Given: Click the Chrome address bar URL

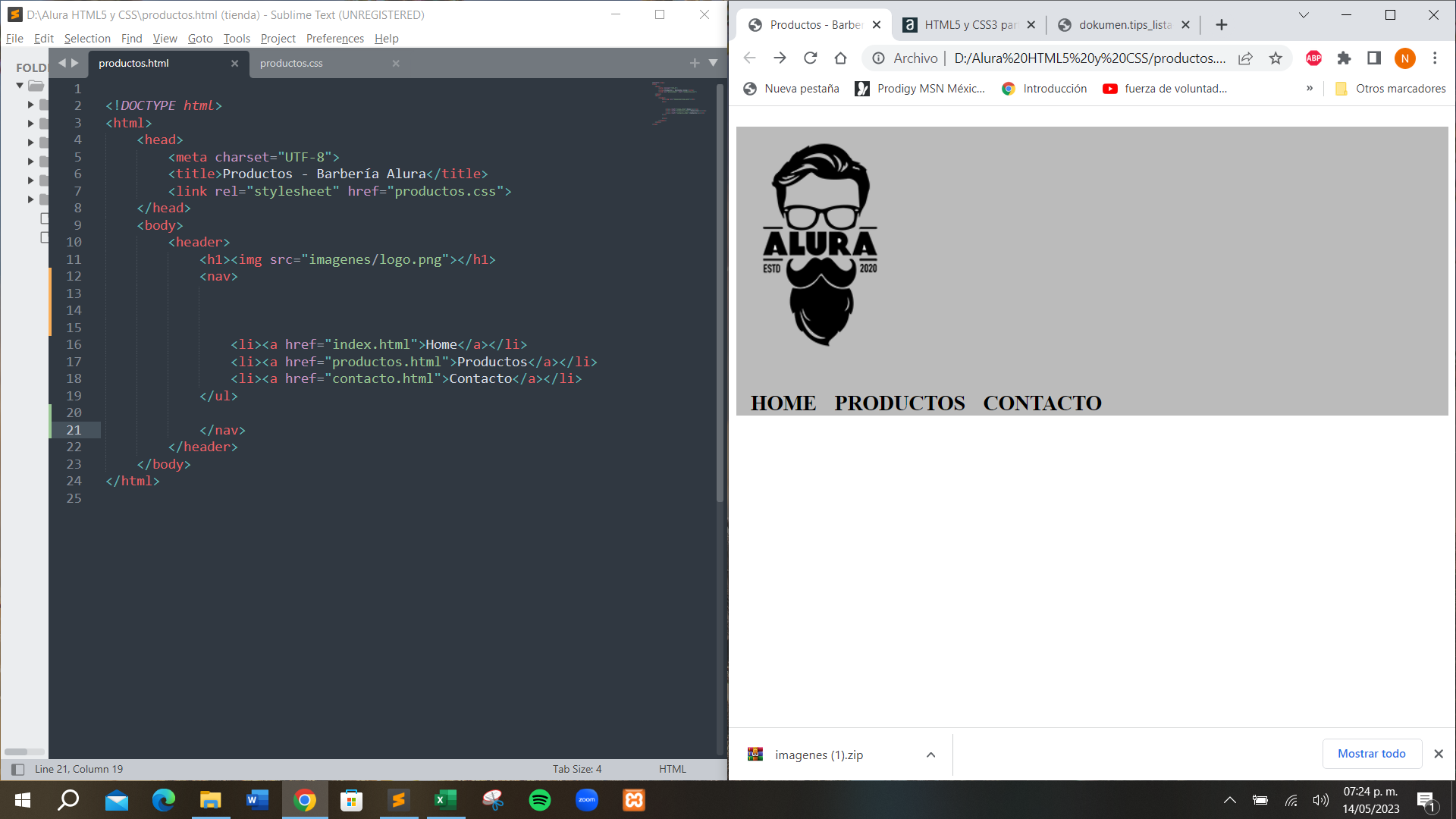Looking at the screenshot, I should point(1089,58).
